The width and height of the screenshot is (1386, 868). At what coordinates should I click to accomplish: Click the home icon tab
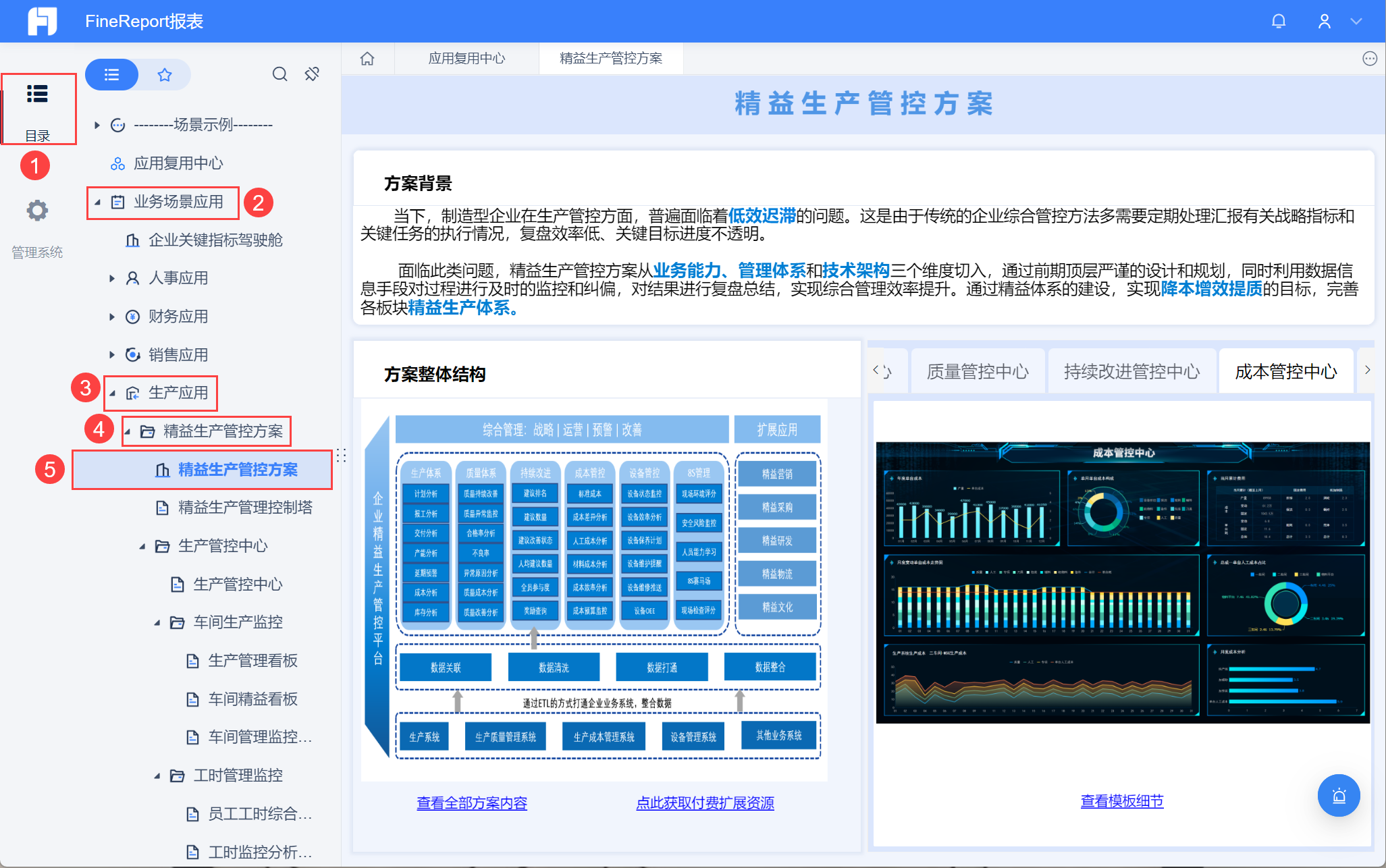point(367,59)
